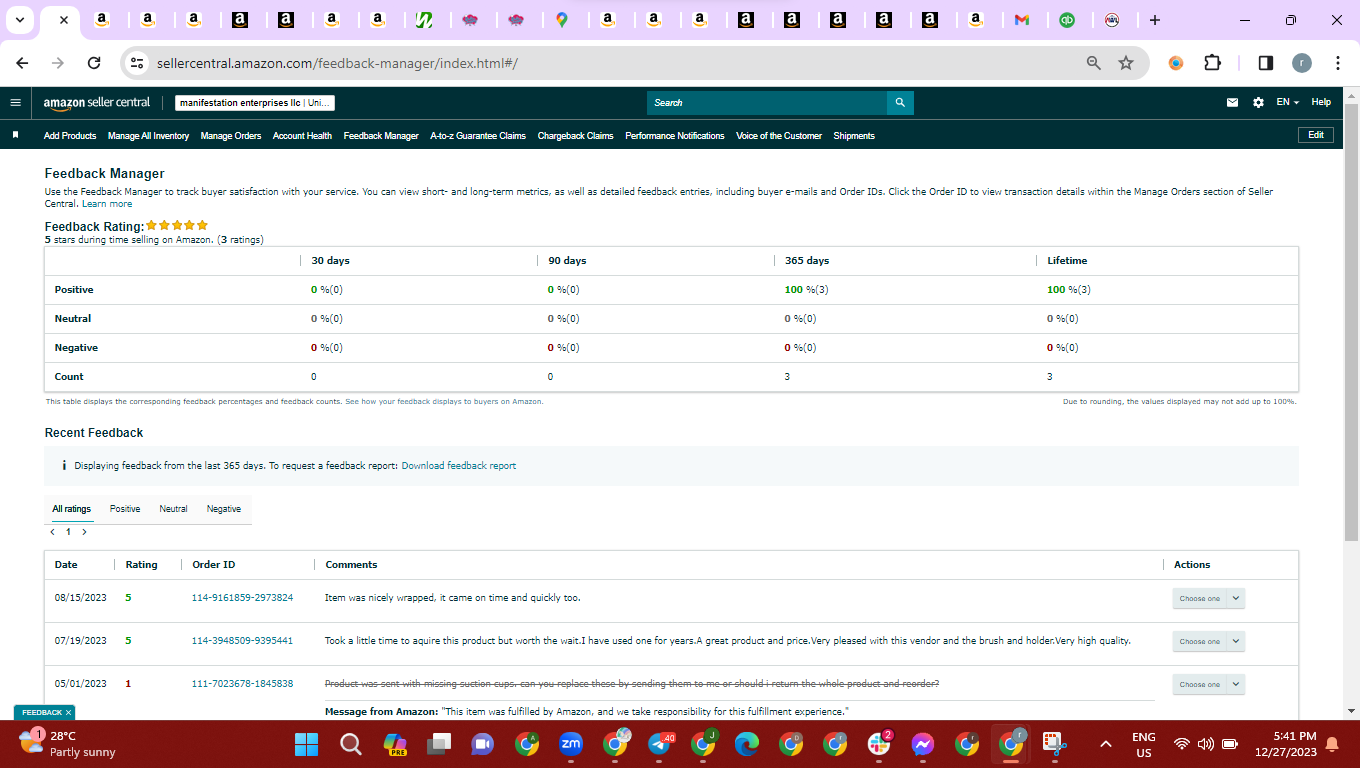Open the EN language dropdown

[1287, 102]
